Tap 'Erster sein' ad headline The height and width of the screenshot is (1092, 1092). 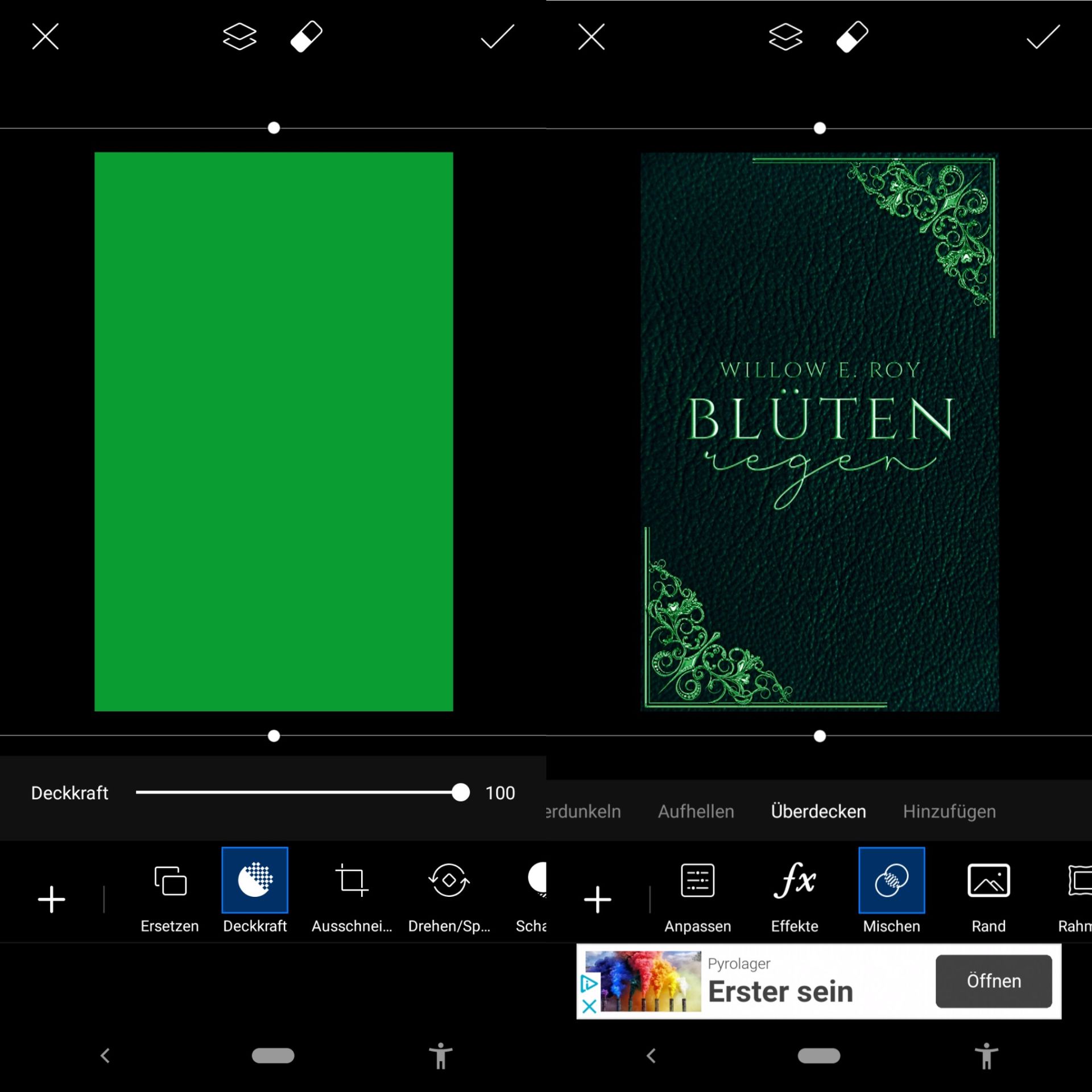click(780, 992)
